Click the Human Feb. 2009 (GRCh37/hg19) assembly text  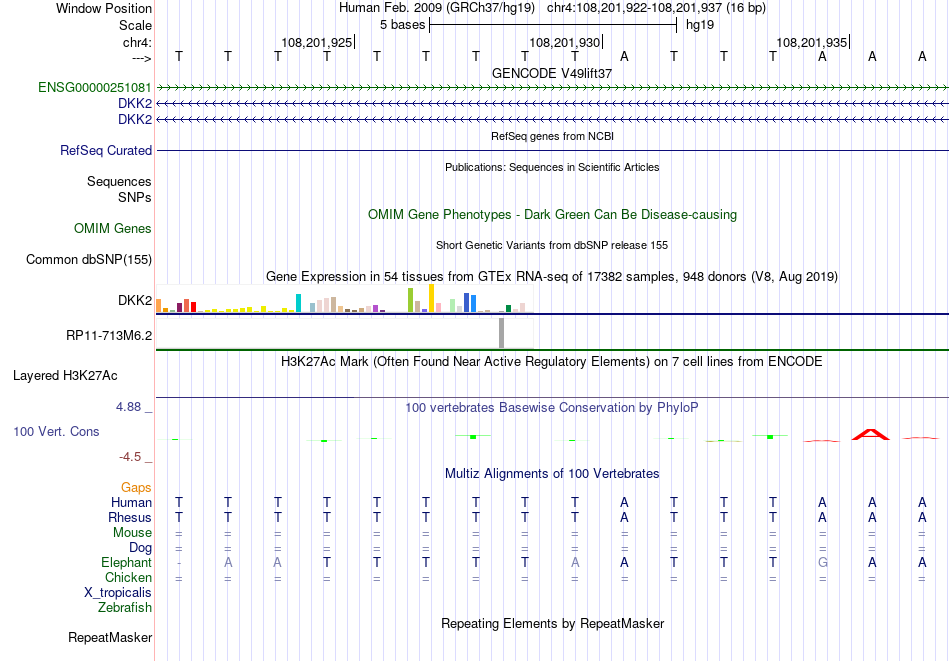pyautogui.click(x=437, y=8)
